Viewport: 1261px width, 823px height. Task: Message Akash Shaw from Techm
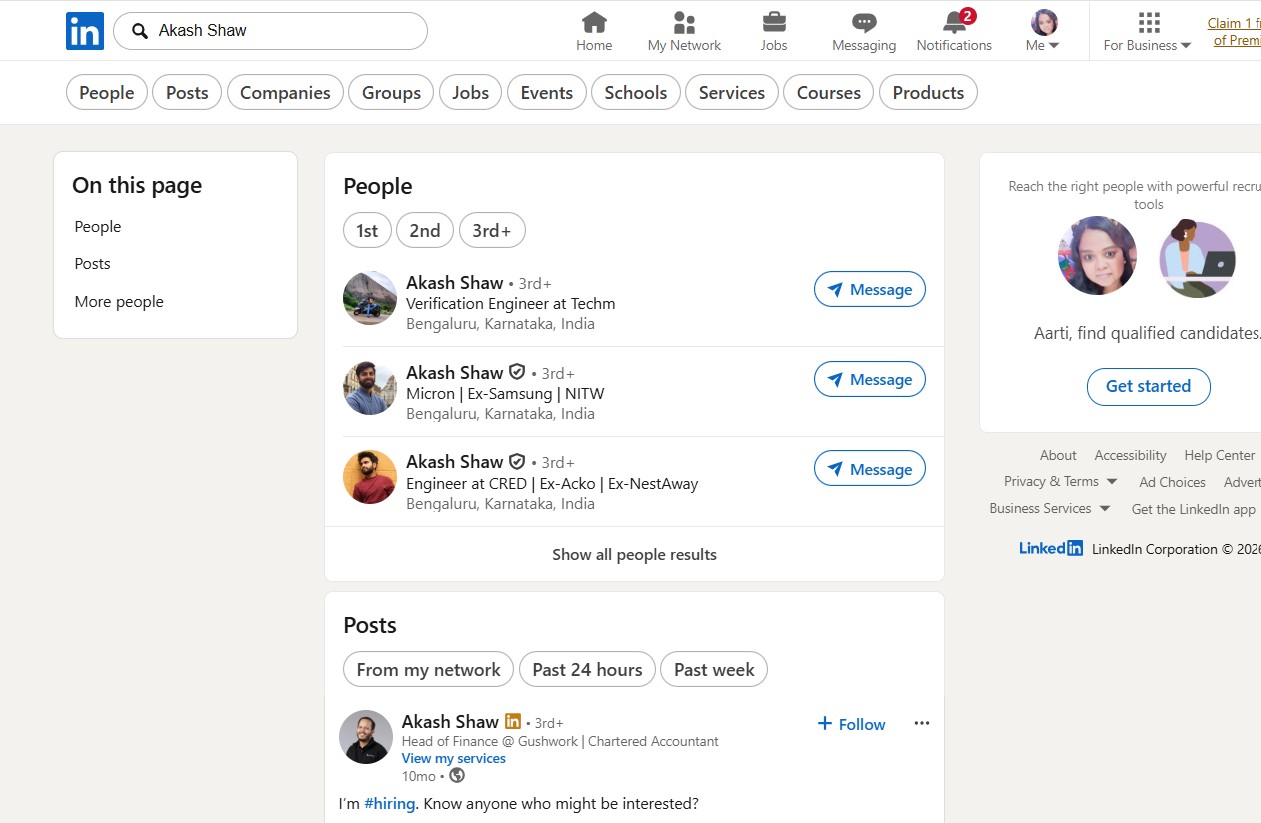869,290
